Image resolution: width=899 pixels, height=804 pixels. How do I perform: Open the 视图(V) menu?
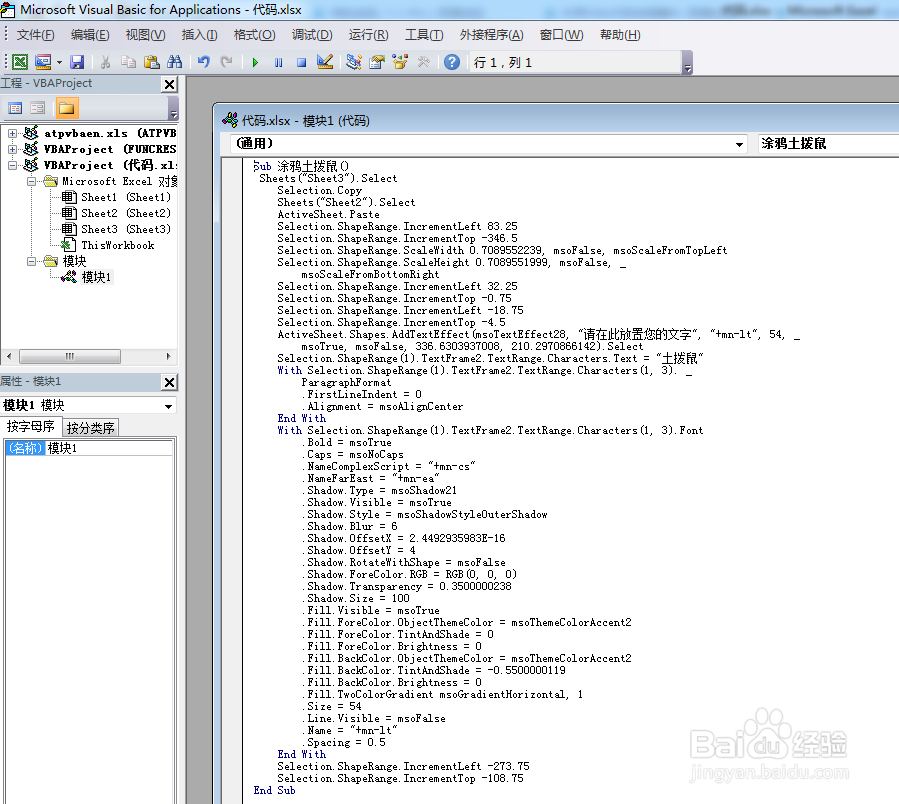[x=146, y=35]
